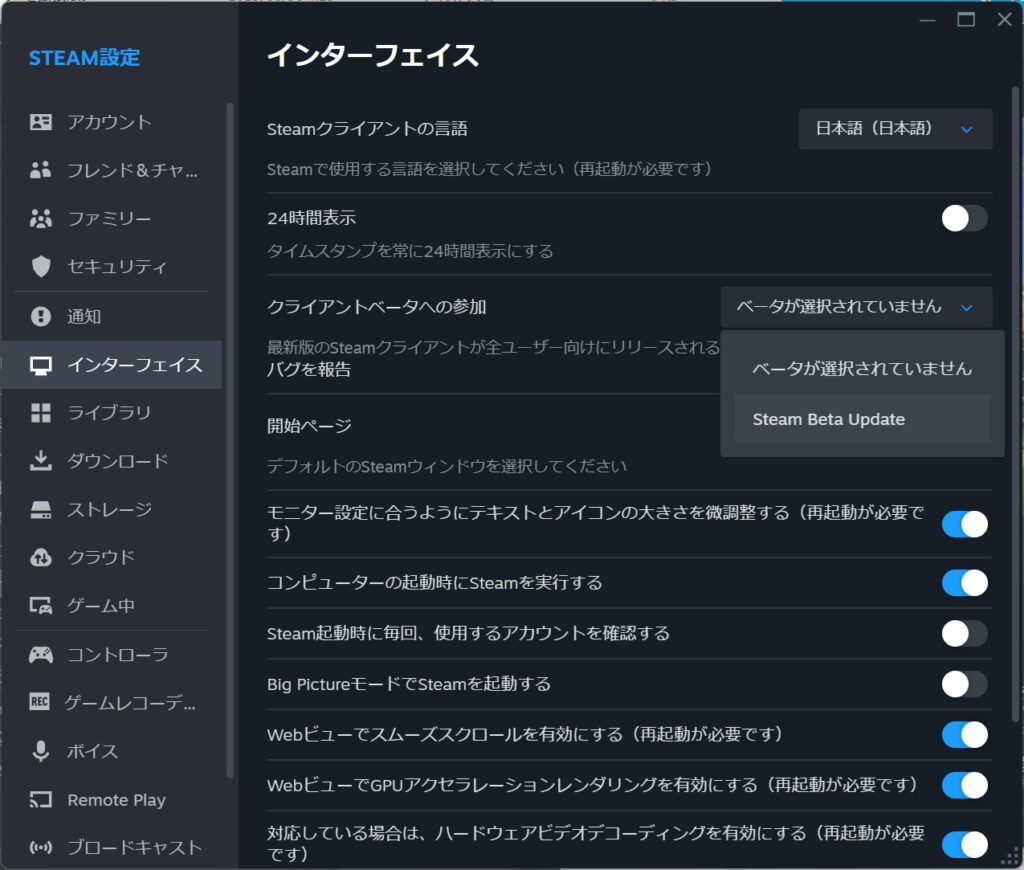Viewport: 1024px width, 870px height.
Task: Click the STEAM設定 header text
Action: (x=84, y=58)
